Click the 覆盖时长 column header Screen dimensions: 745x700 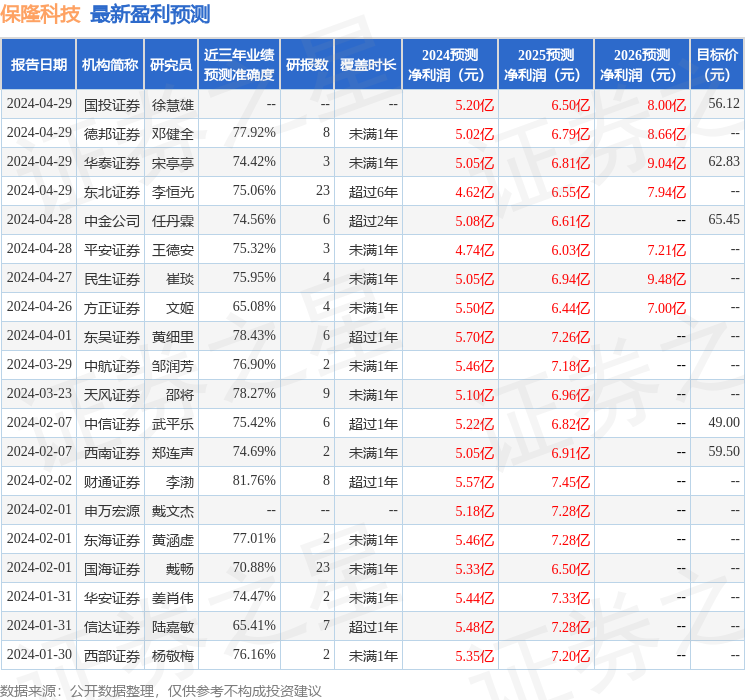(x=368, y=64)
